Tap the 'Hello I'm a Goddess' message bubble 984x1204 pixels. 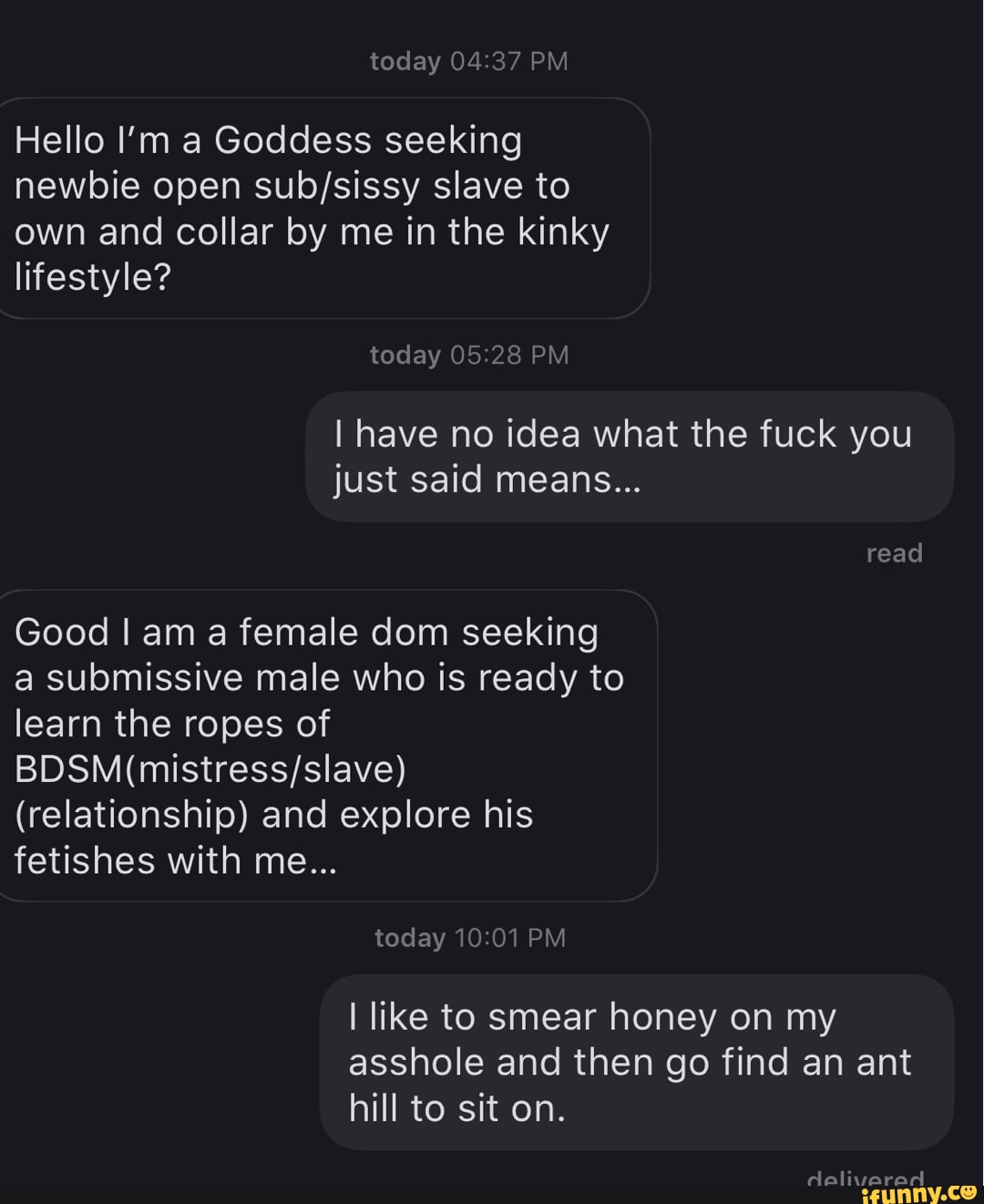coord(323,208)
